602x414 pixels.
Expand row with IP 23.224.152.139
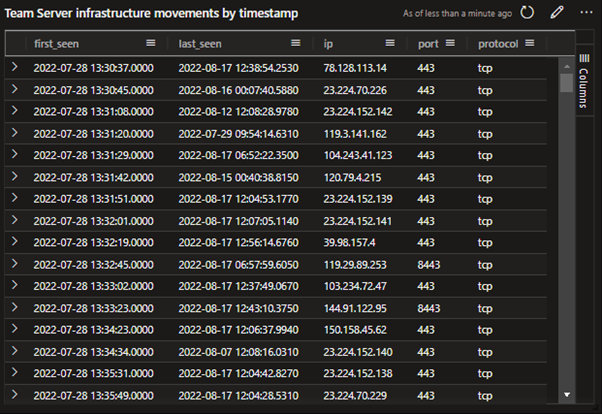tap(15, 198)
